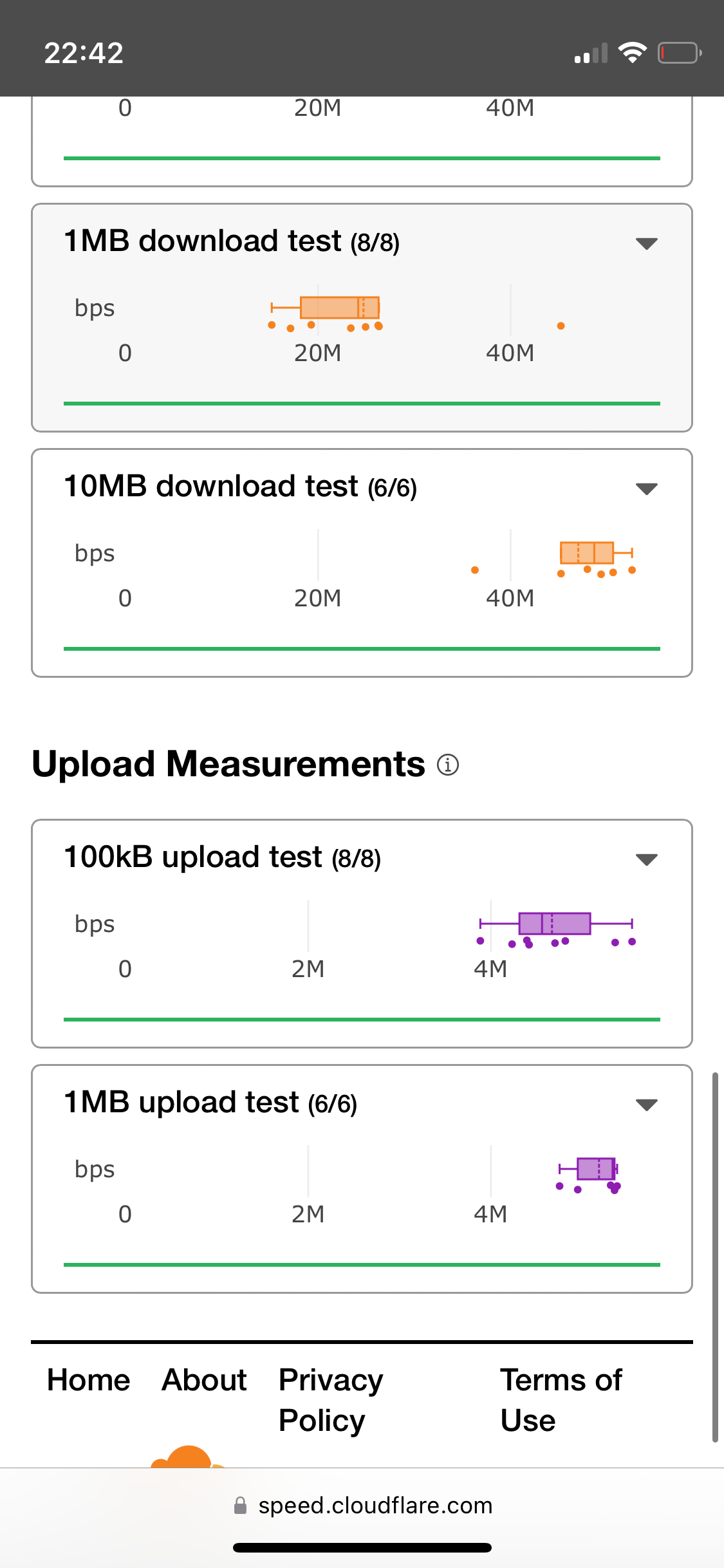Image resolution: width=724 pixels, height=1568 pixels.
Task: Expand the 100kB upload test panel
Action: tap(646, 859)
